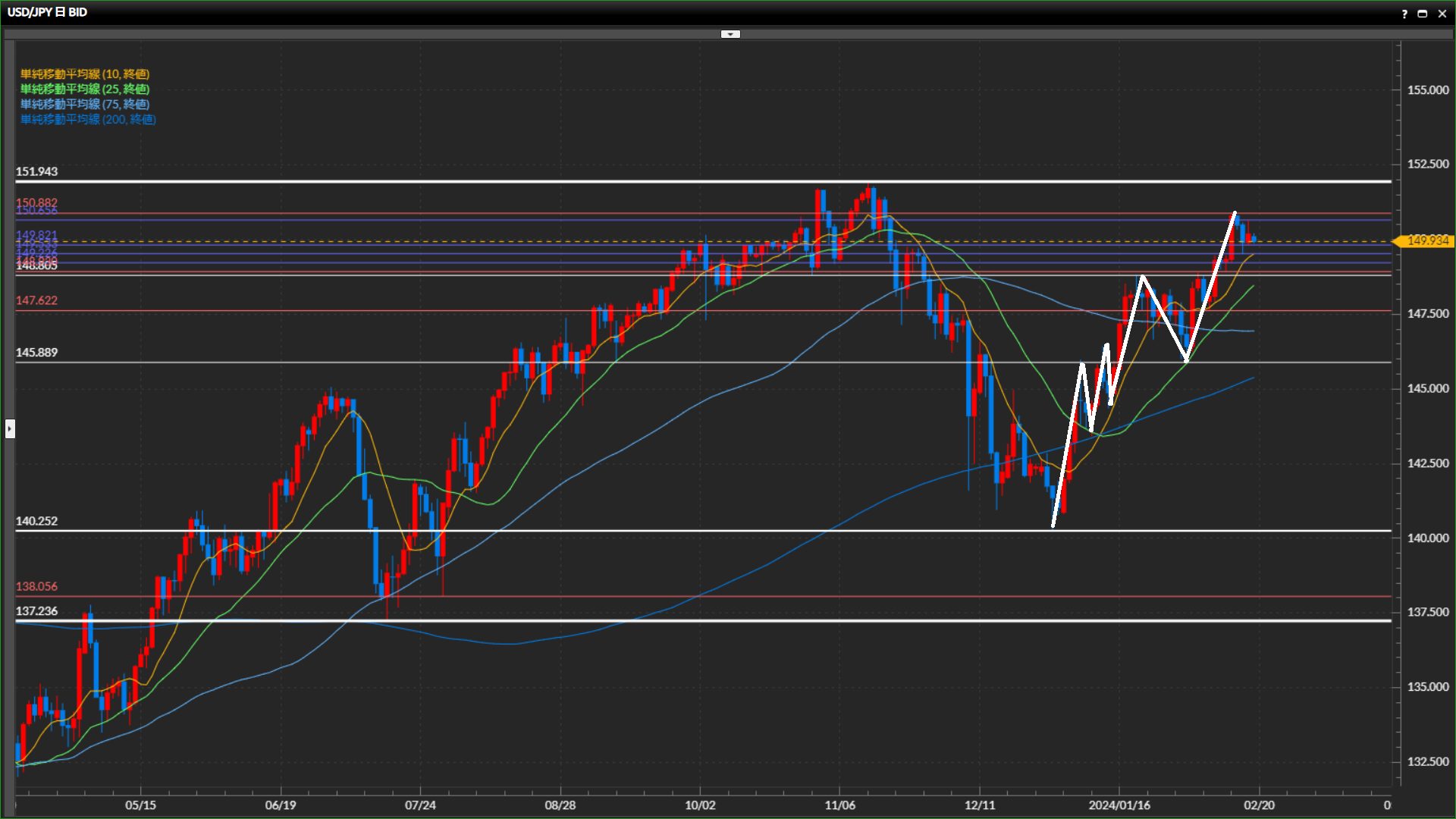Click the 02/20 date axis label
The width and height of the screenshot is (1456, 819).
(x=1259, y=805)
